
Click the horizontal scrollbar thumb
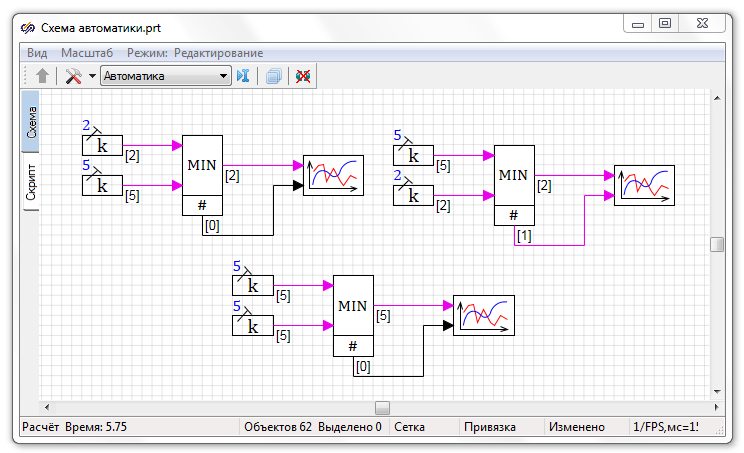pos(381,407)
